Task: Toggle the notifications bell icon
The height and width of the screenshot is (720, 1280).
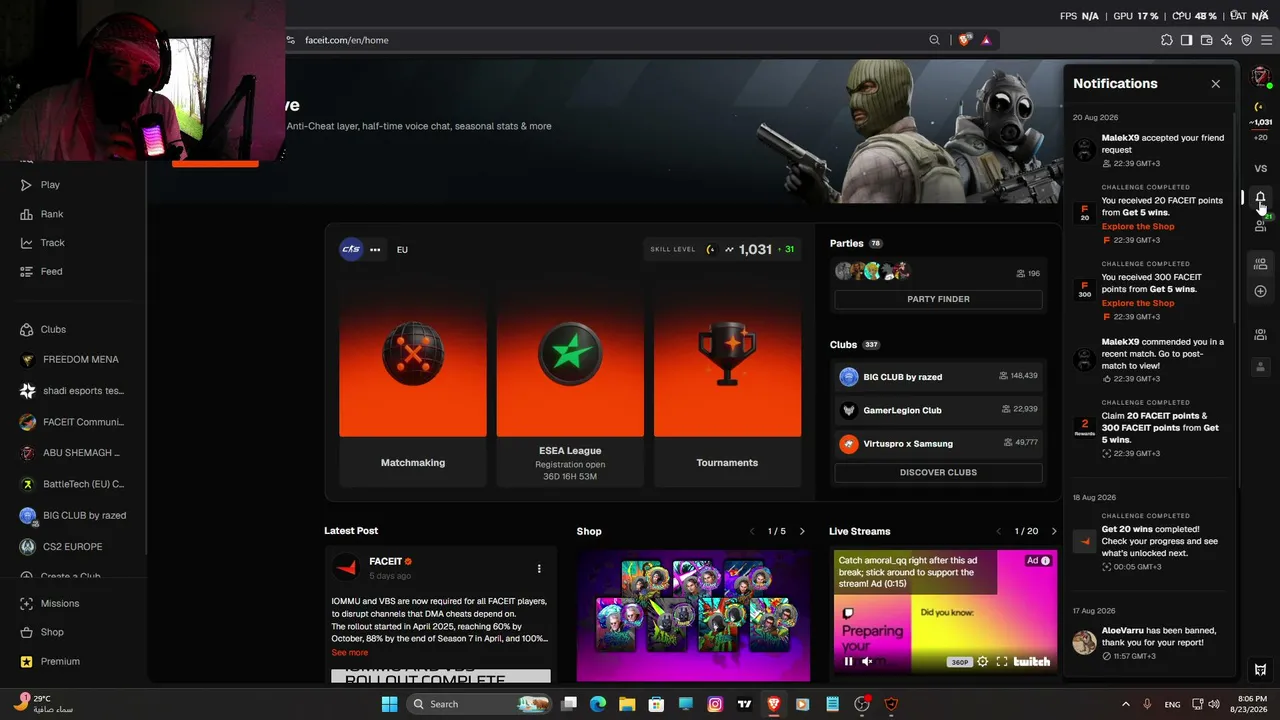Action: click(1261, 199)
